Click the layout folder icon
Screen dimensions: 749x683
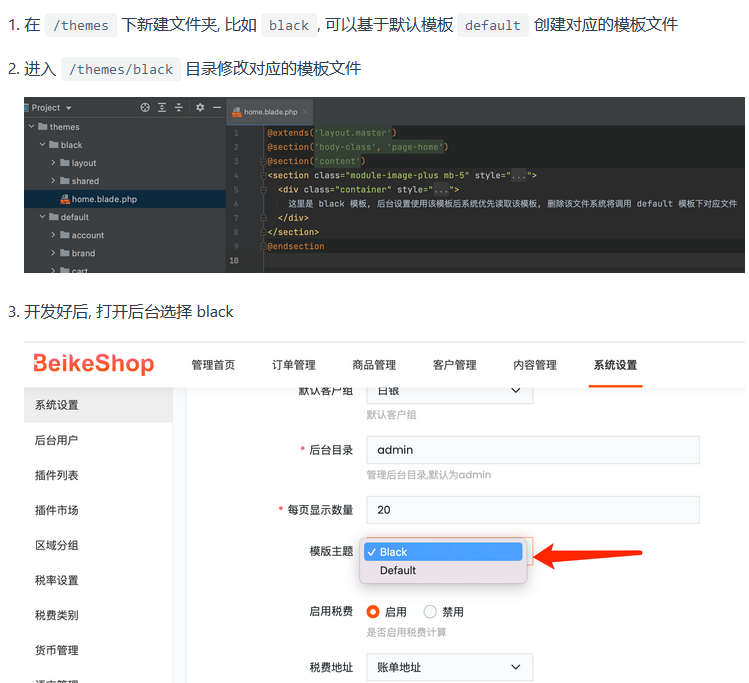(65, 162)
